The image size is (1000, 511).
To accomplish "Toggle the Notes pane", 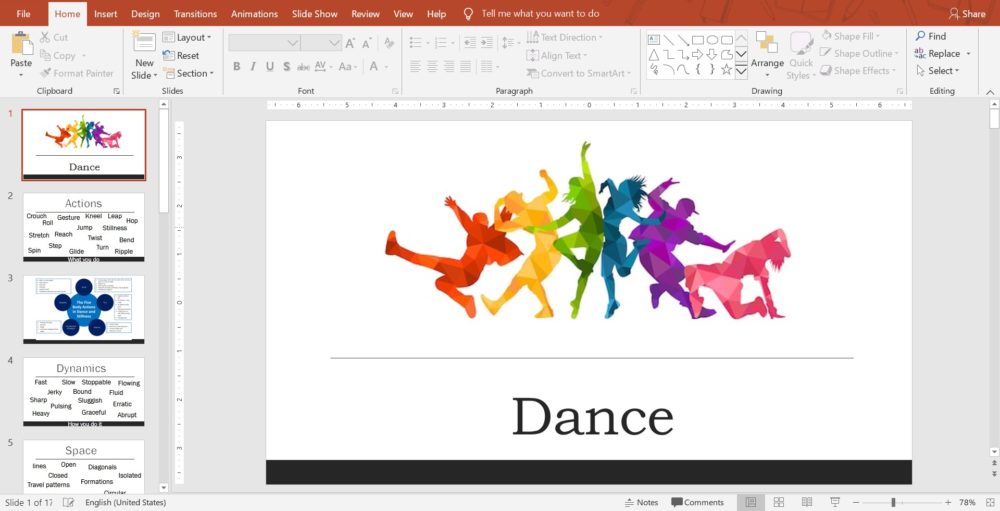I will (640, 502).
